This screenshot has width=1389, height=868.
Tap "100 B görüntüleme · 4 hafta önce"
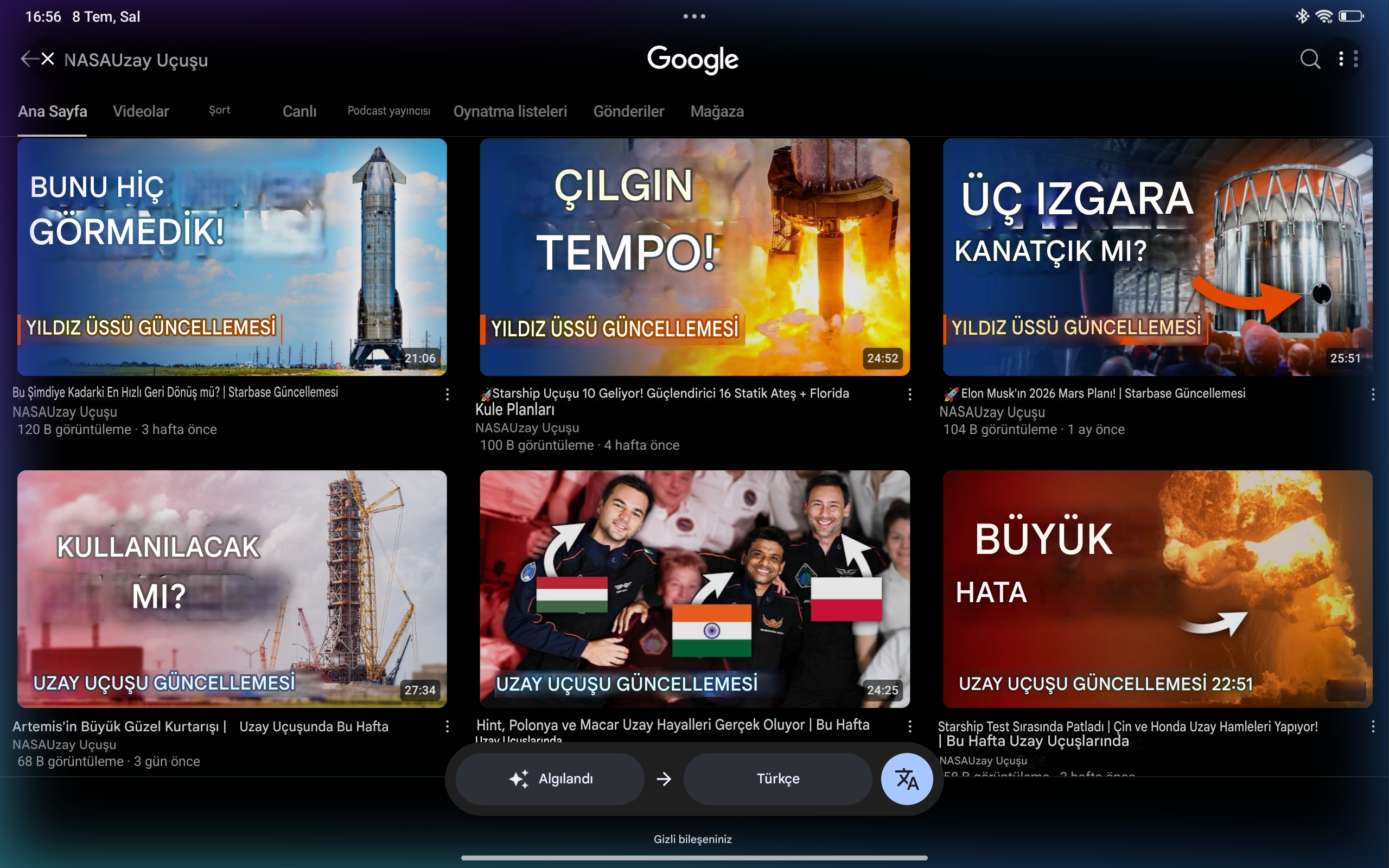[579, 445]
